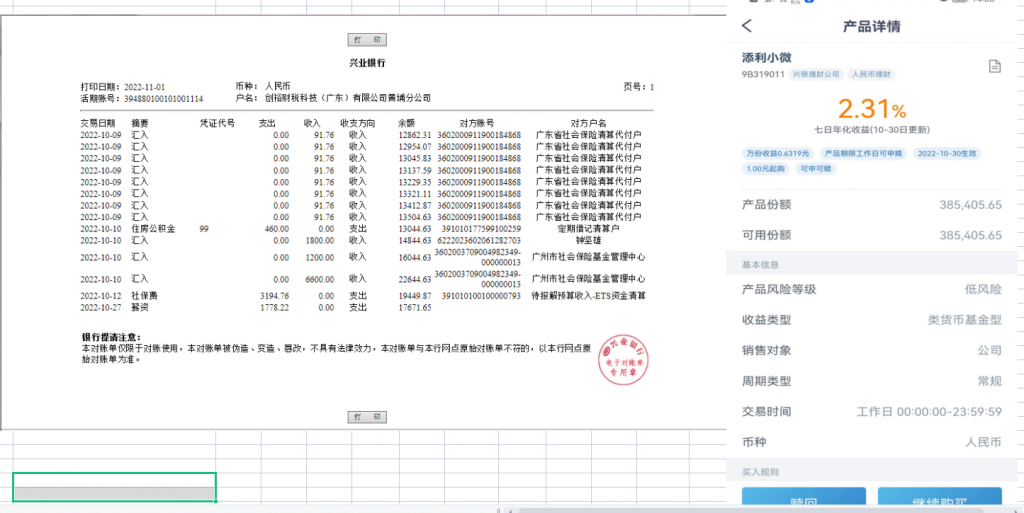Click 七日年化收益(10-30日更新) caption

872,130
